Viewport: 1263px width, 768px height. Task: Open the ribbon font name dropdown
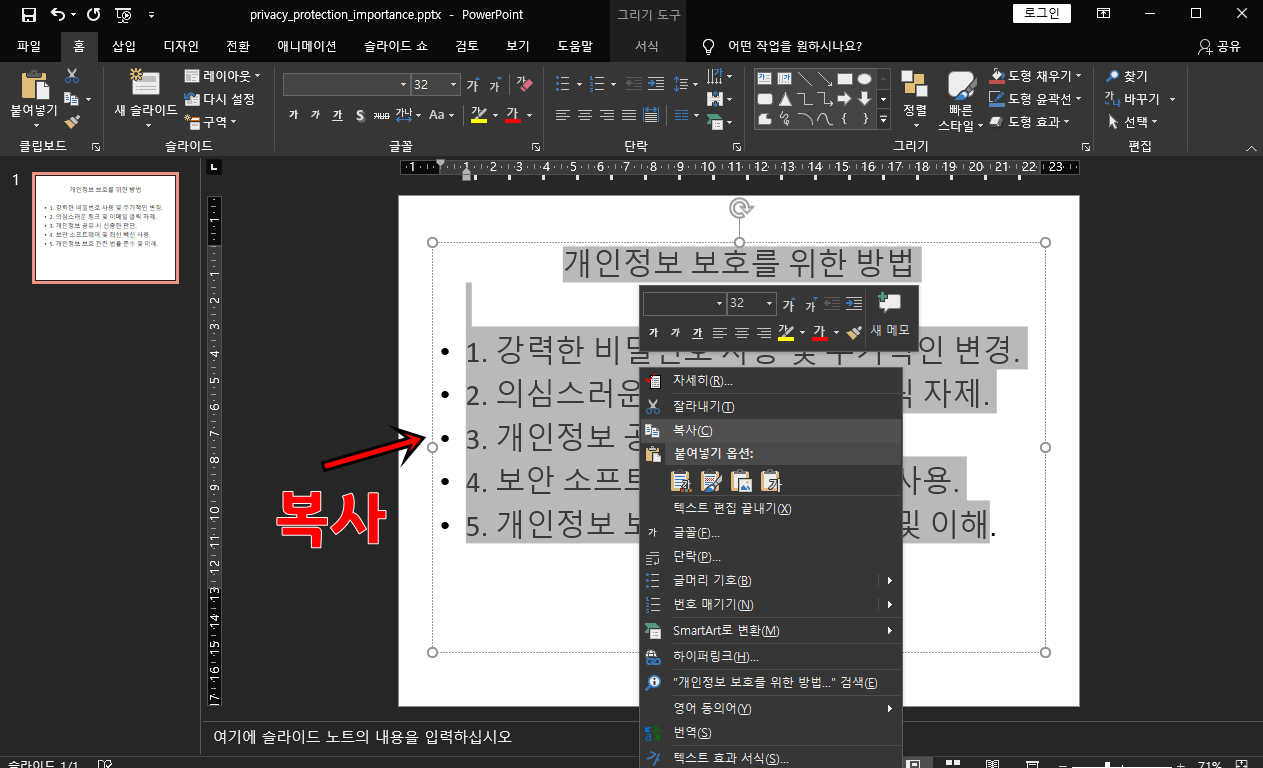point(403,85)
